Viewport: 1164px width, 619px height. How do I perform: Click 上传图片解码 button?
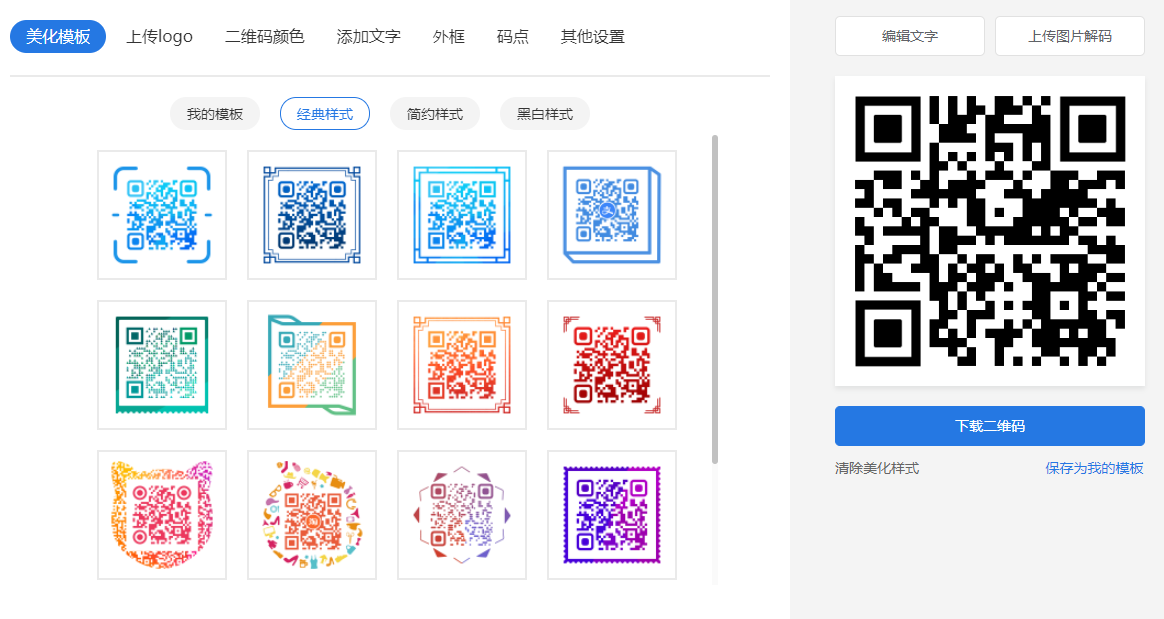pyautogui.click(x=1070, y=36)
